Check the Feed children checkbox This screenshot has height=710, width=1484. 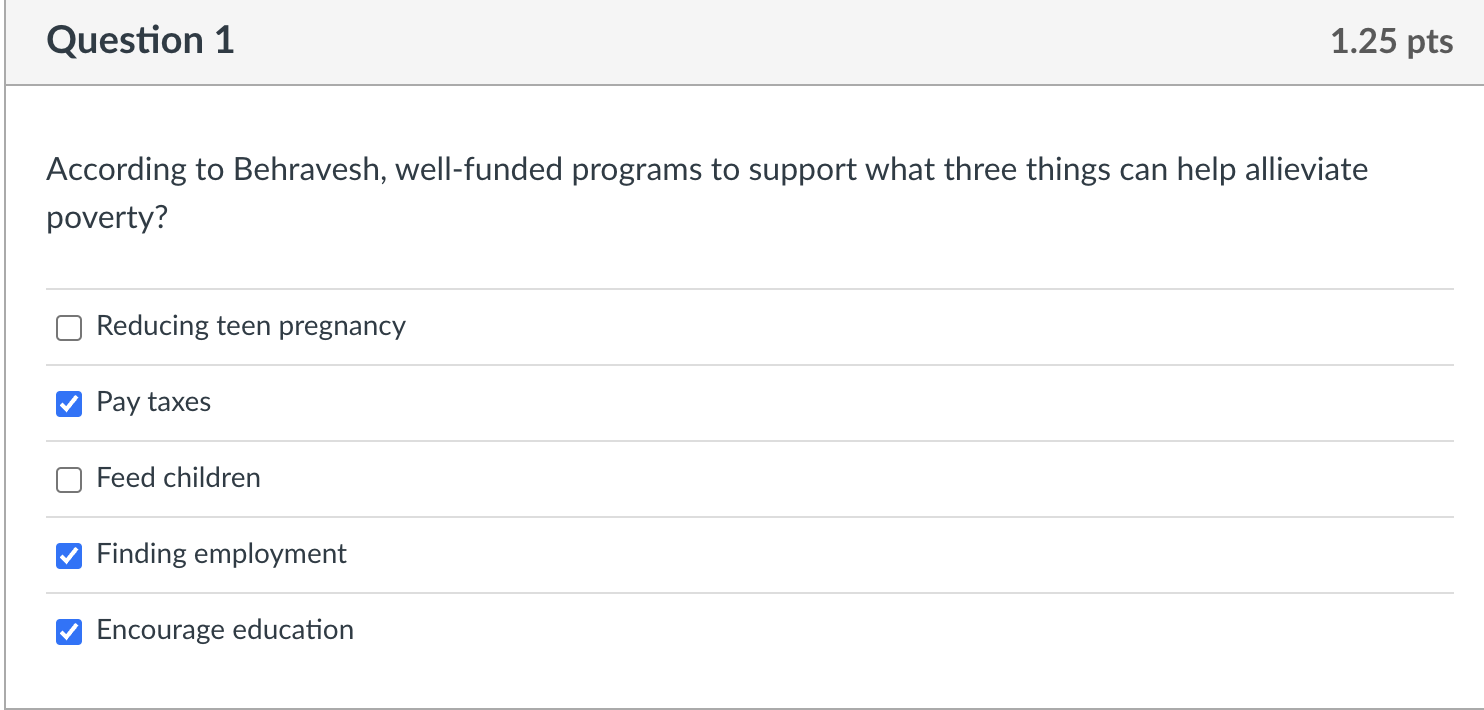(68, 479)
